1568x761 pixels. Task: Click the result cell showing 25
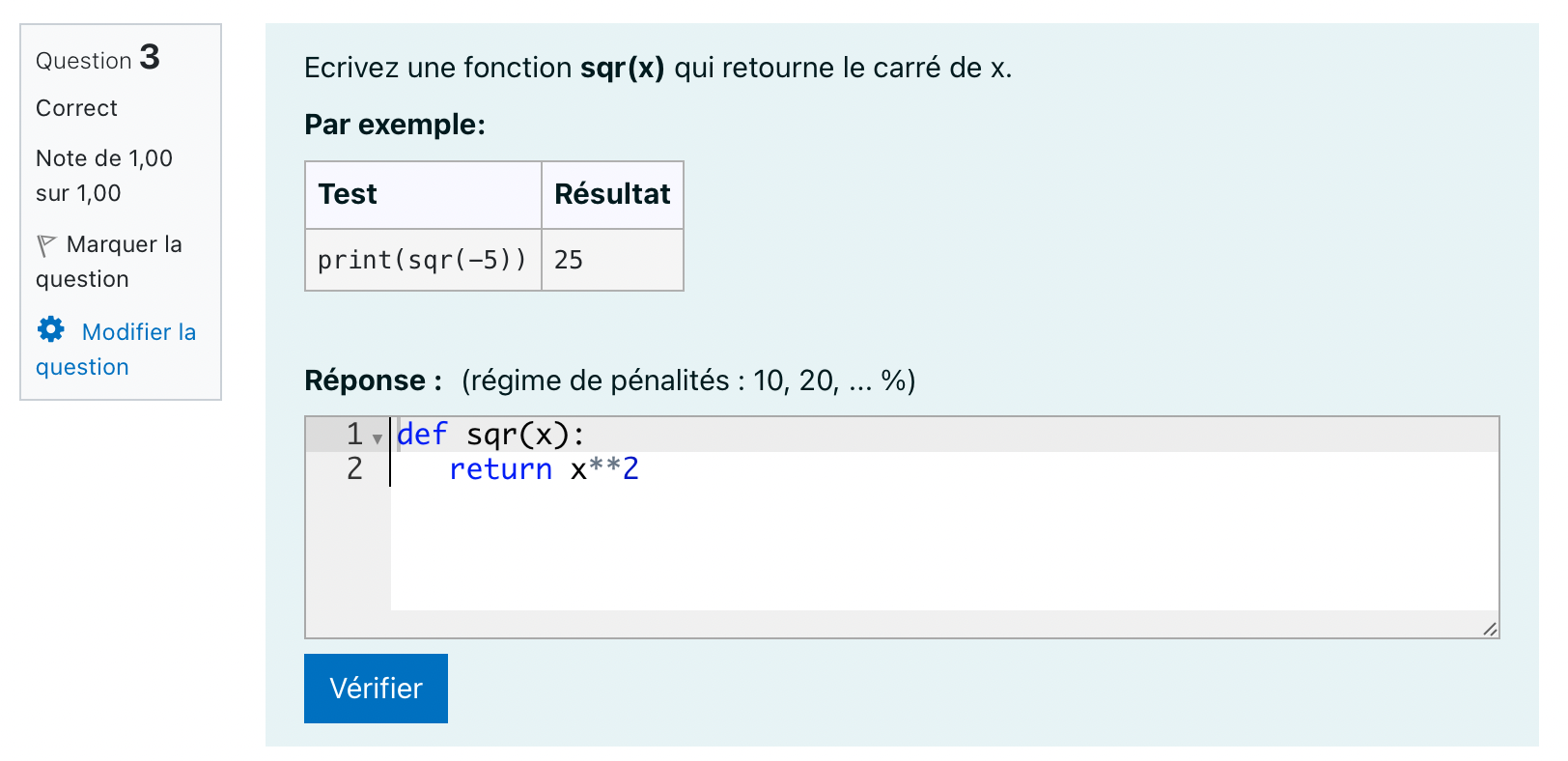612,260
